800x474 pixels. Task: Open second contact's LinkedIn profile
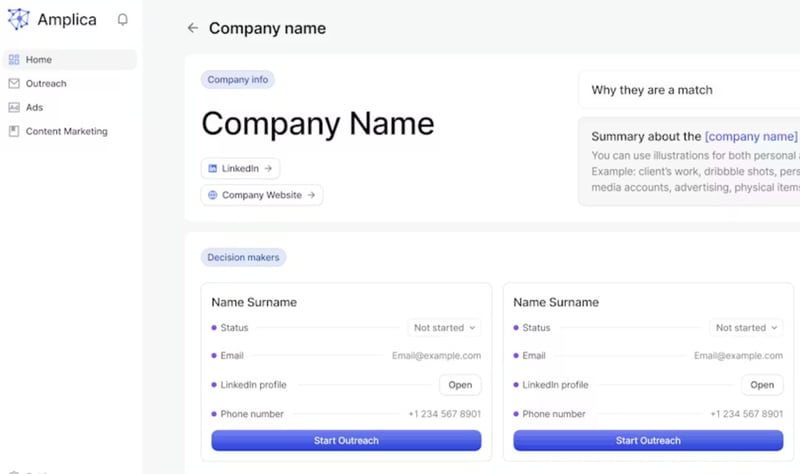coord(762,385)
